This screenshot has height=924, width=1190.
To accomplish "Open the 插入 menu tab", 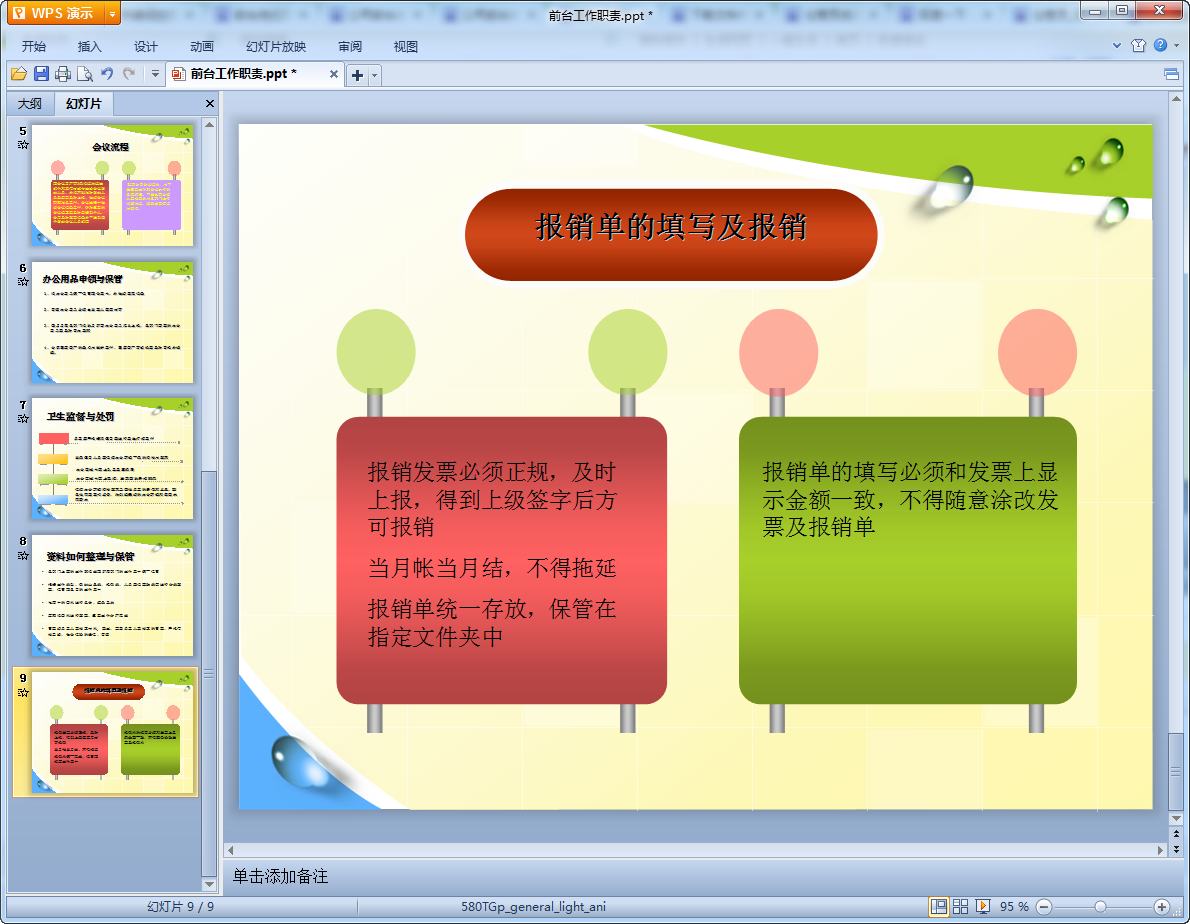I will 90,46.
